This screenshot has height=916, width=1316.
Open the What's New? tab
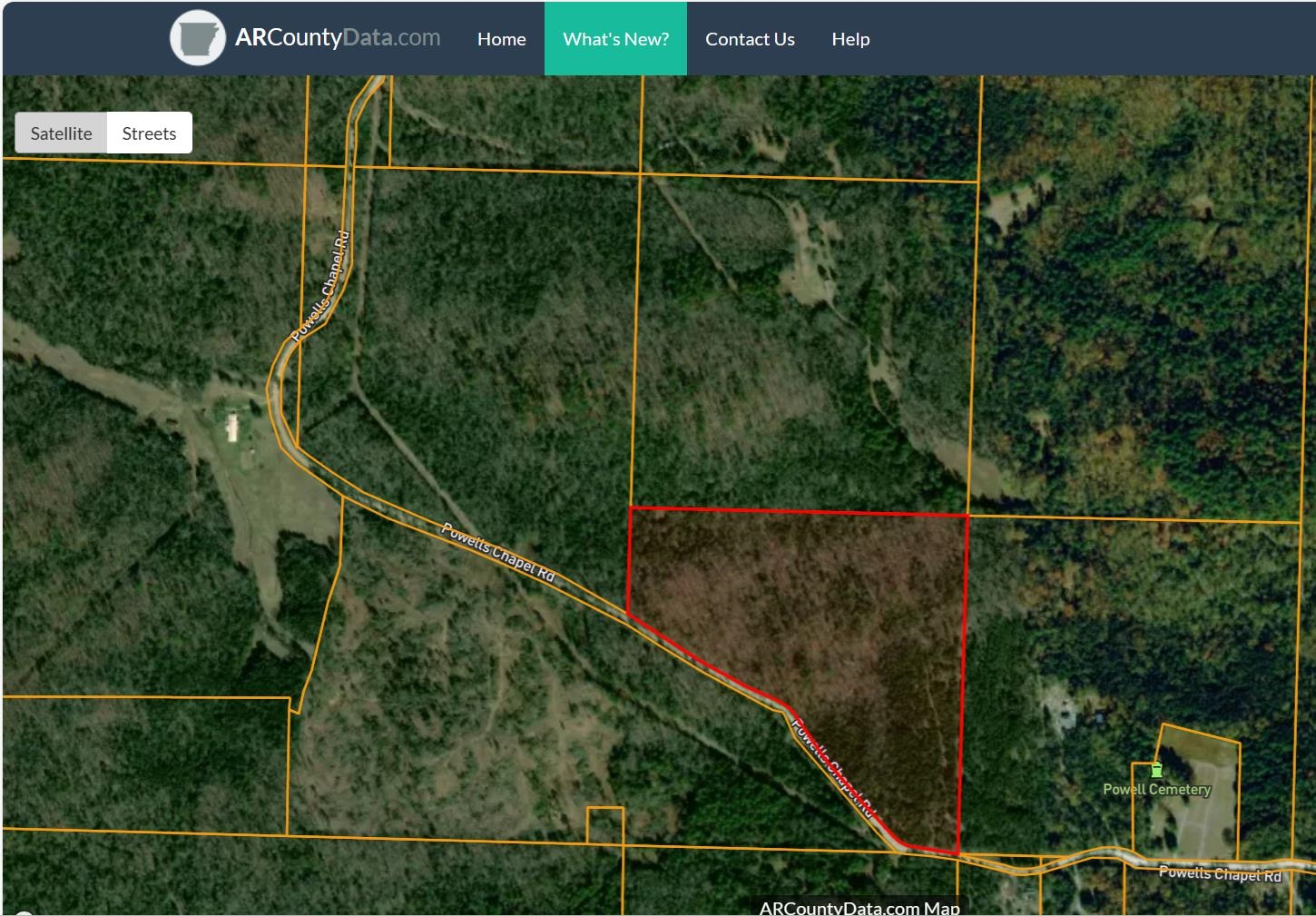(615, 39)
